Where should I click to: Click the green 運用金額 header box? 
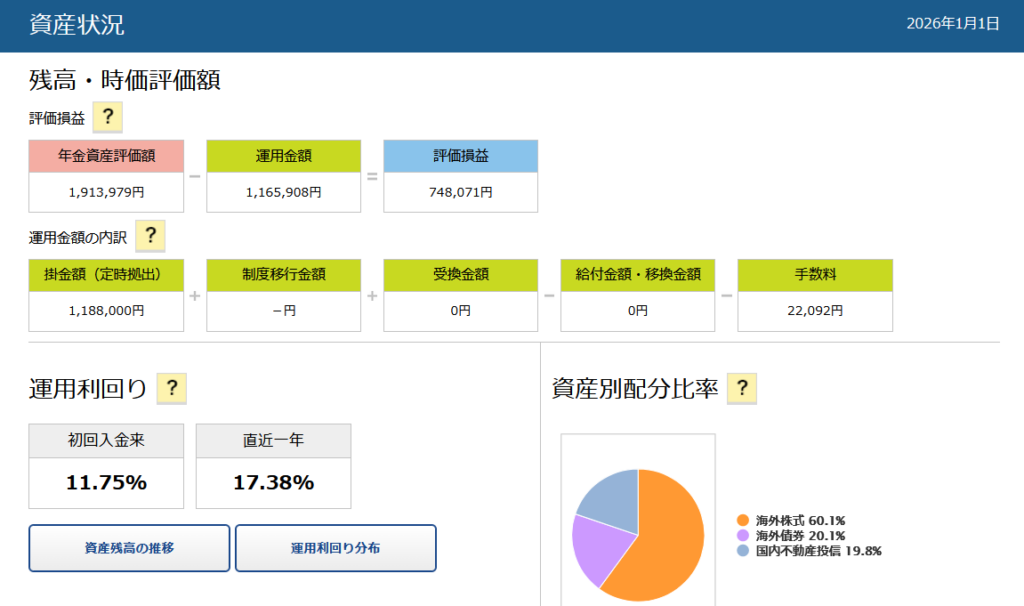(x=283, y=156)
